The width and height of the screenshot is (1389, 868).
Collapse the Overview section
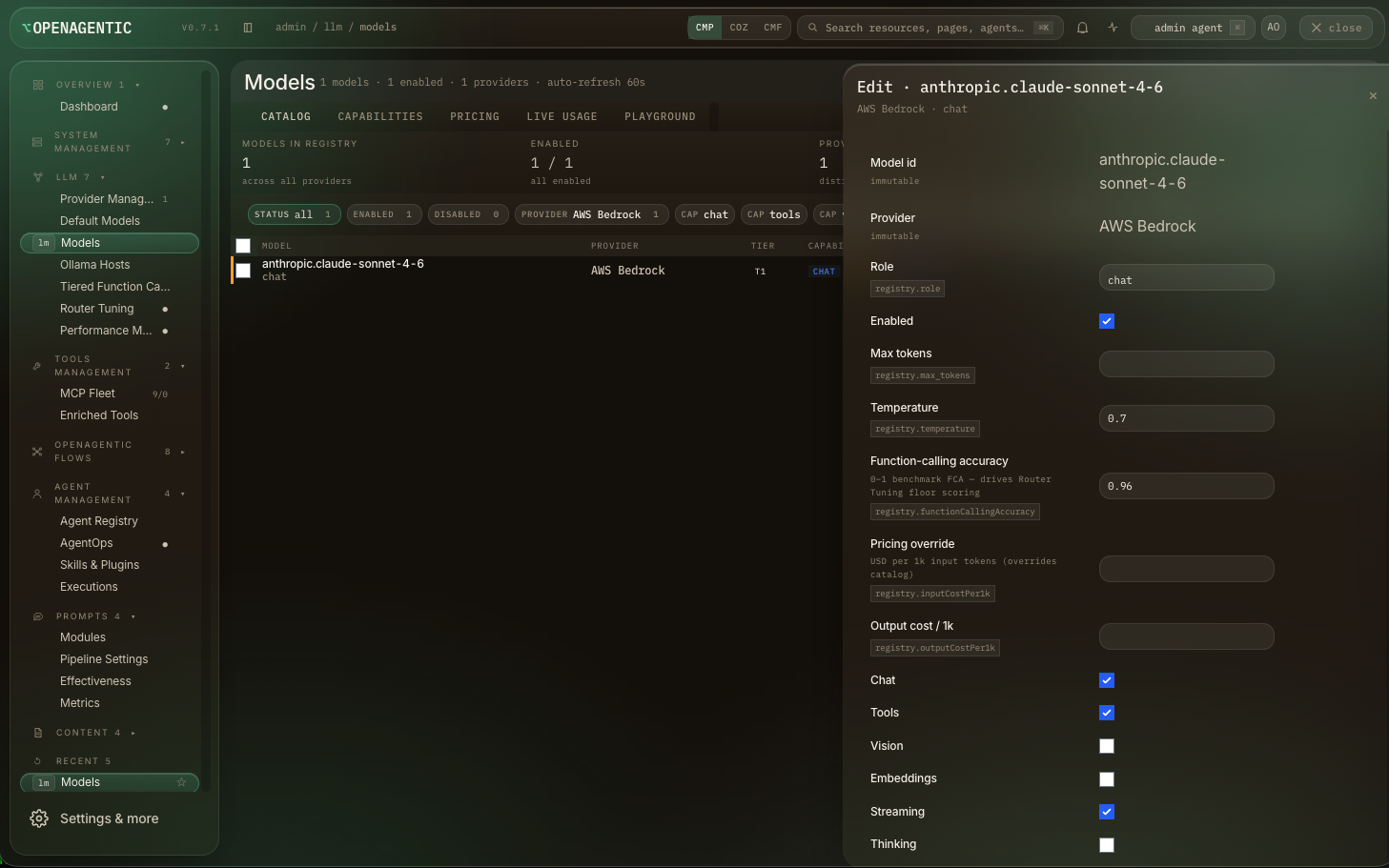click(137, 85)
